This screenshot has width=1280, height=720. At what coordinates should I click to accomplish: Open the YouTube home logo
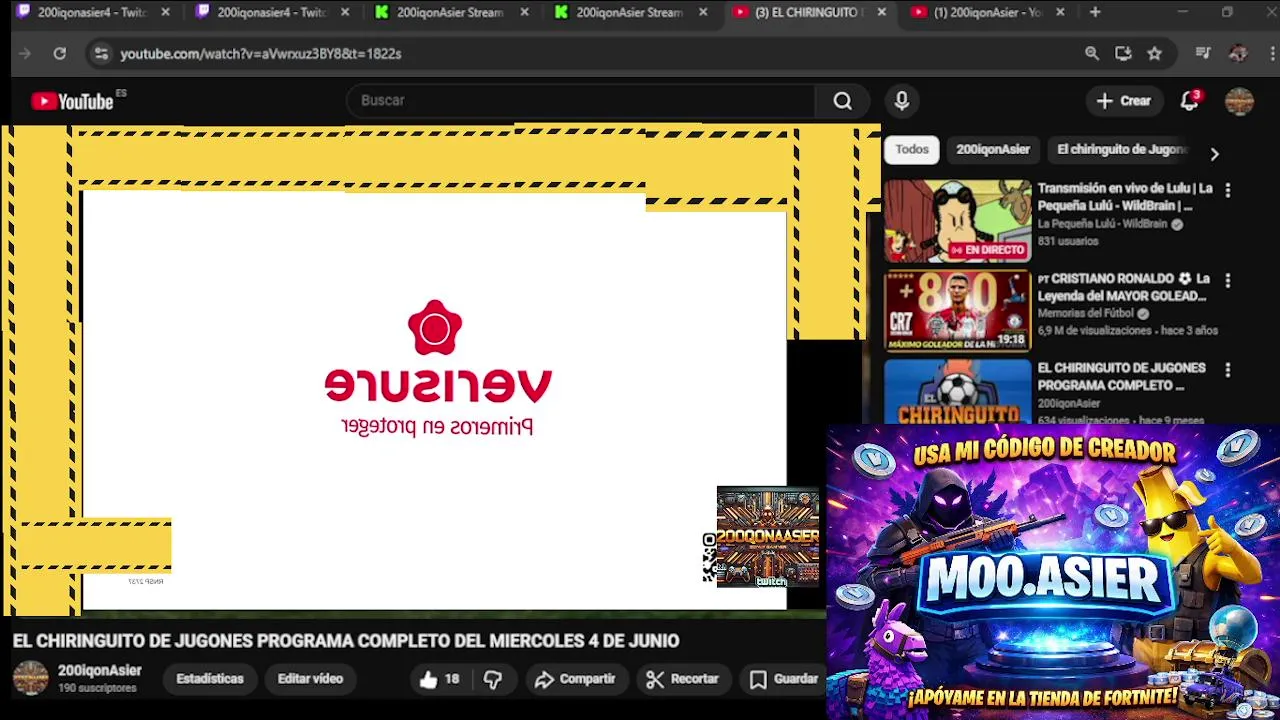pyautogui.click(x=72, y=101)
